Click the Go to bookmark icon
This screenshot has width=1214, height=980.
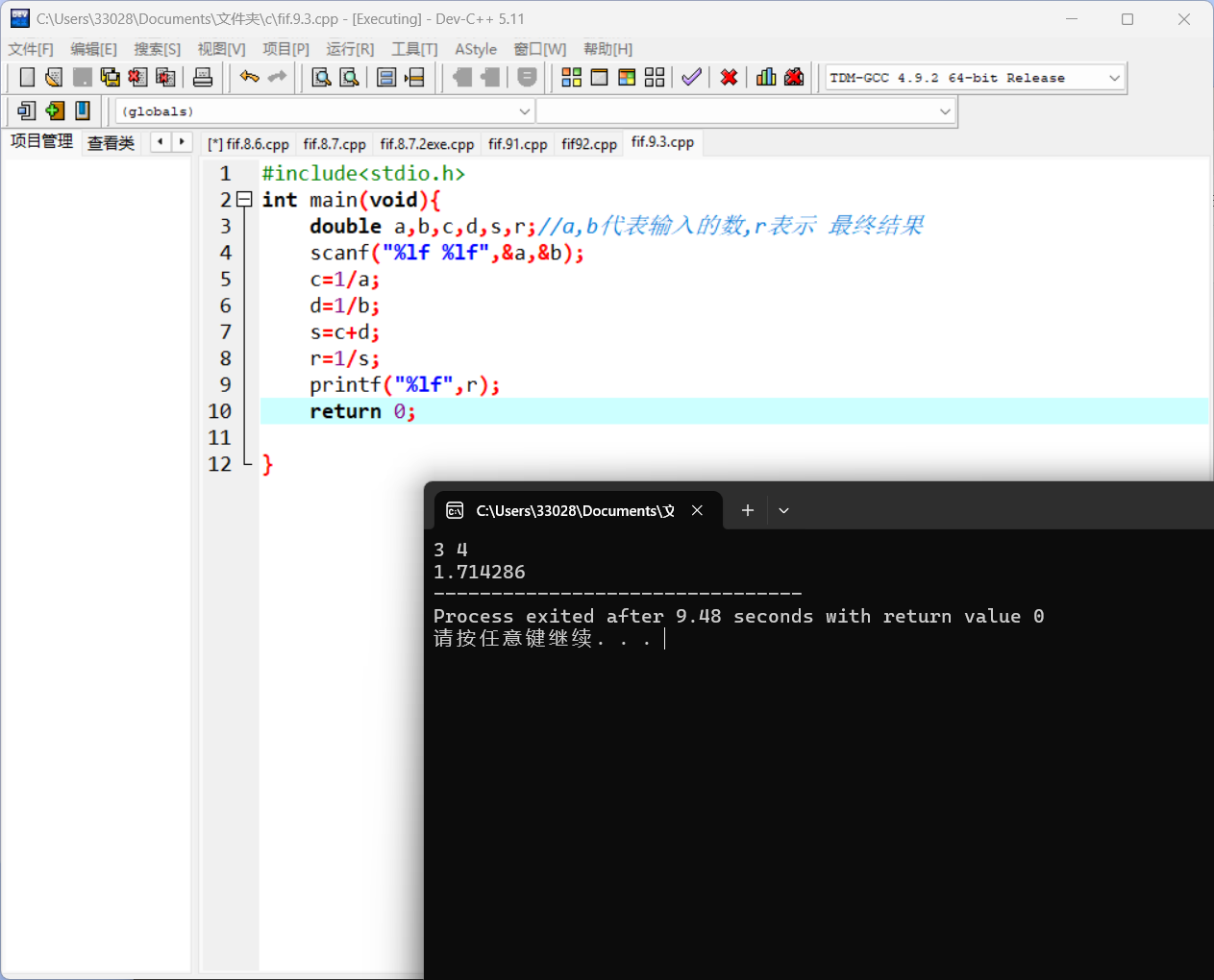point(83,111)
